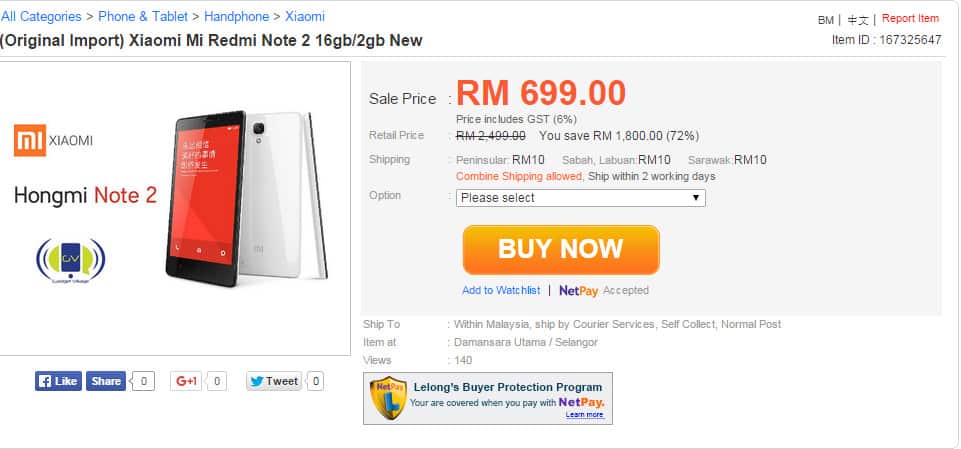Click the Xiaomi MI orange logo

(x=29, y=141)
